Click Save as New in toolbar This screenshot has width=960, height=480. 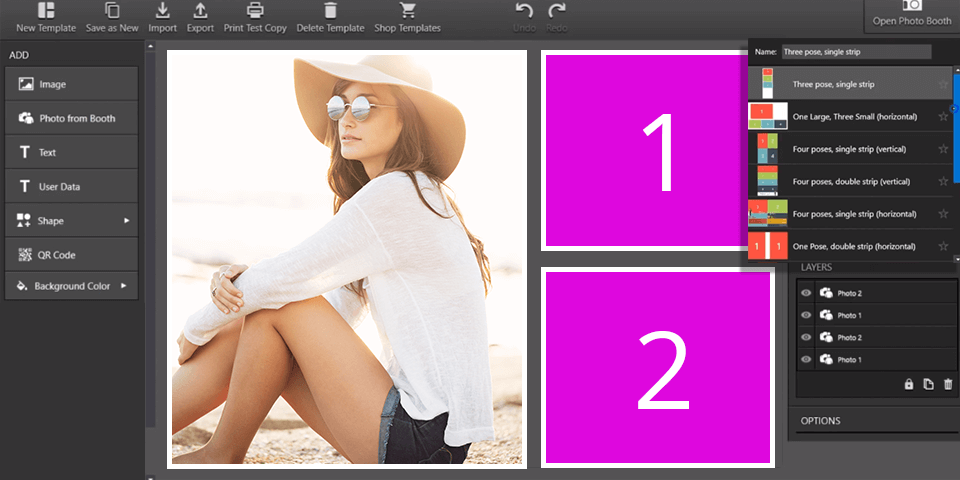point(112,10)
